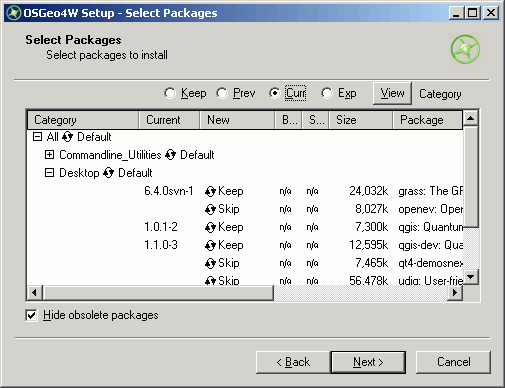This screenshot has height=388, width=505.
Task: Click the S... column header
Action: pyautogui.click(x=316, y=120)
